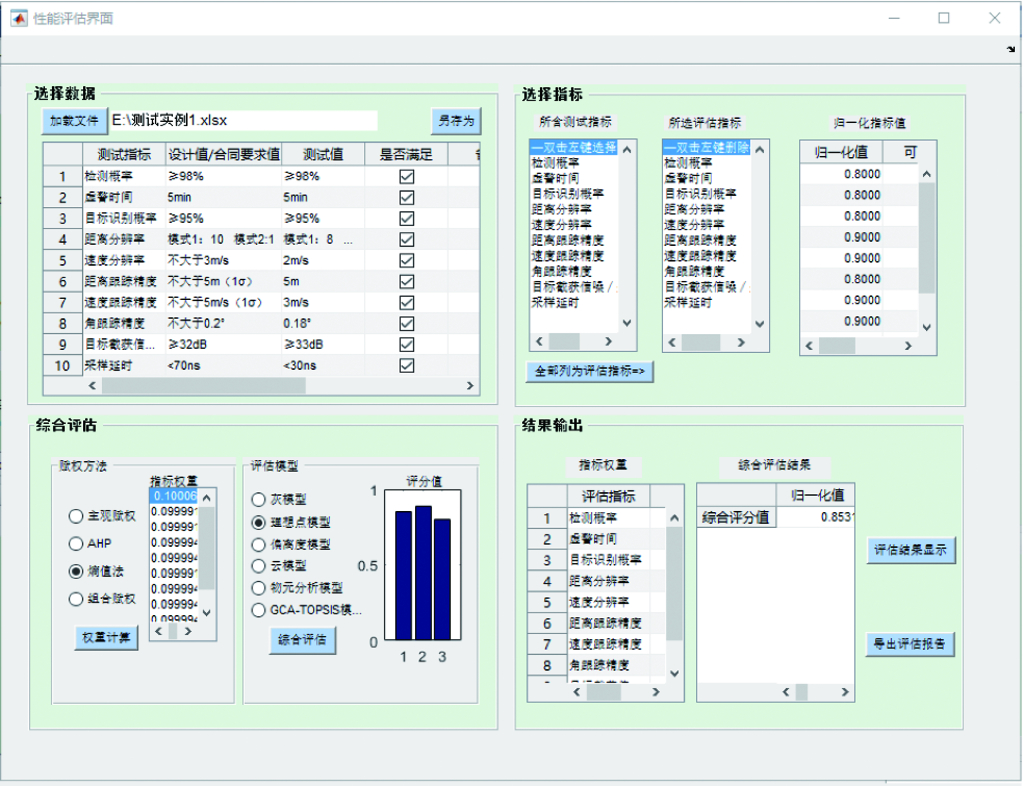The height and width of the screenshot is (786, 1023).
Task: Toggle the 角跟踪精度 row checkbox
Action: [406, 323]
